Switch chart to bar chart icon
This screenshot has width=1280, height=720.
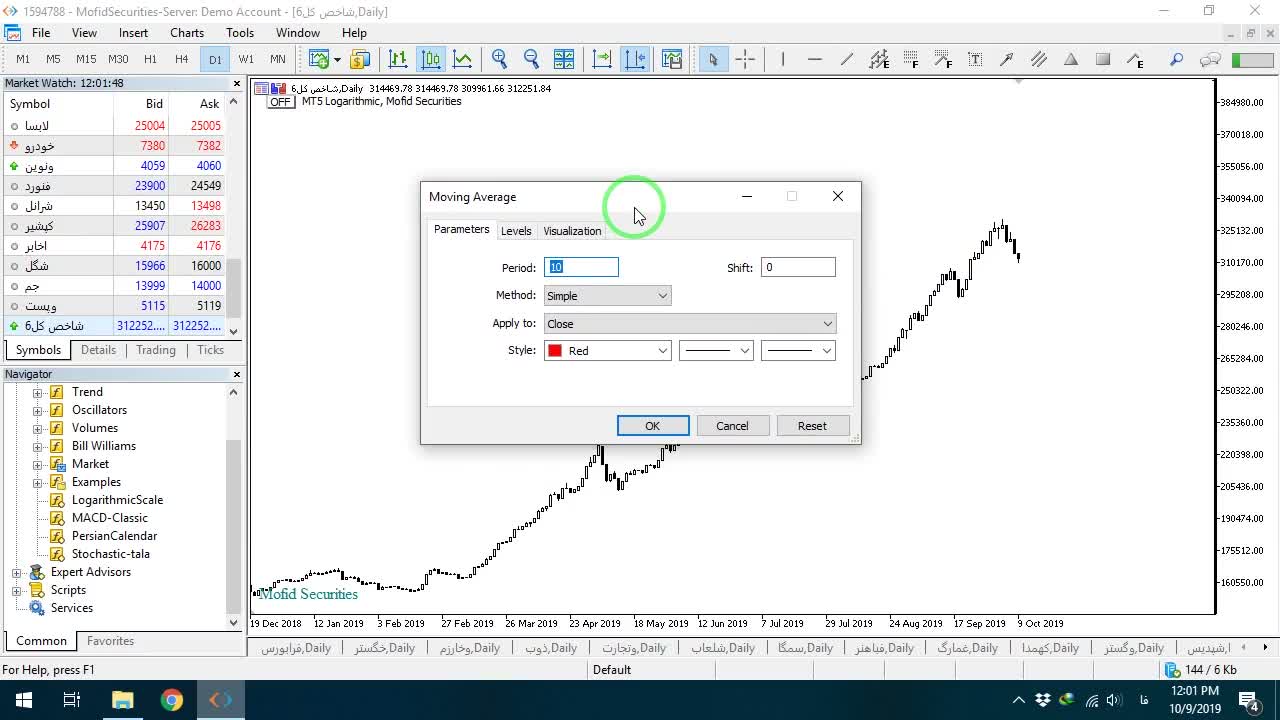tap(398, 59)
